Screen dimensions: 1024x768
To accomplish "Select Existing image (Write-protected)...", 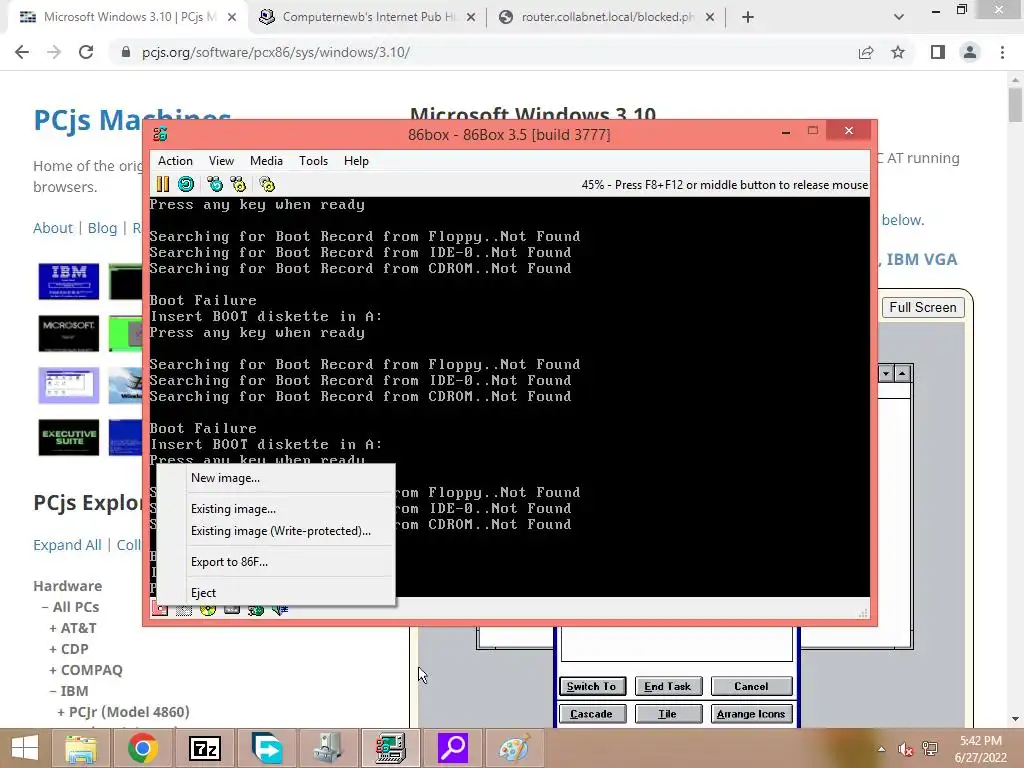I will click(x=274, y=531).
